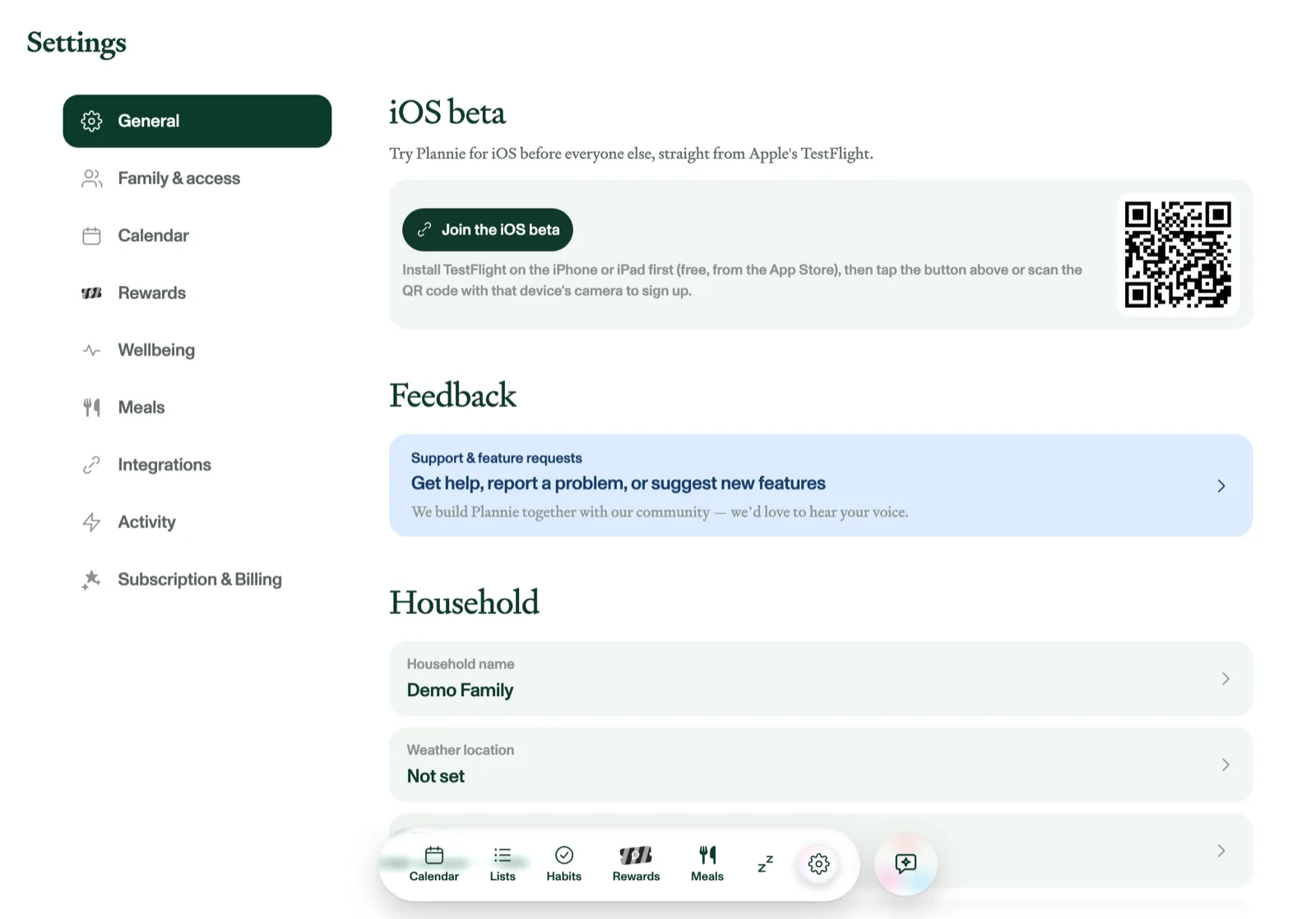This screenshot has width=1316, height=919.
Task: Expand the partially hidden row chevron at bottom
Action: [1221, 851]
